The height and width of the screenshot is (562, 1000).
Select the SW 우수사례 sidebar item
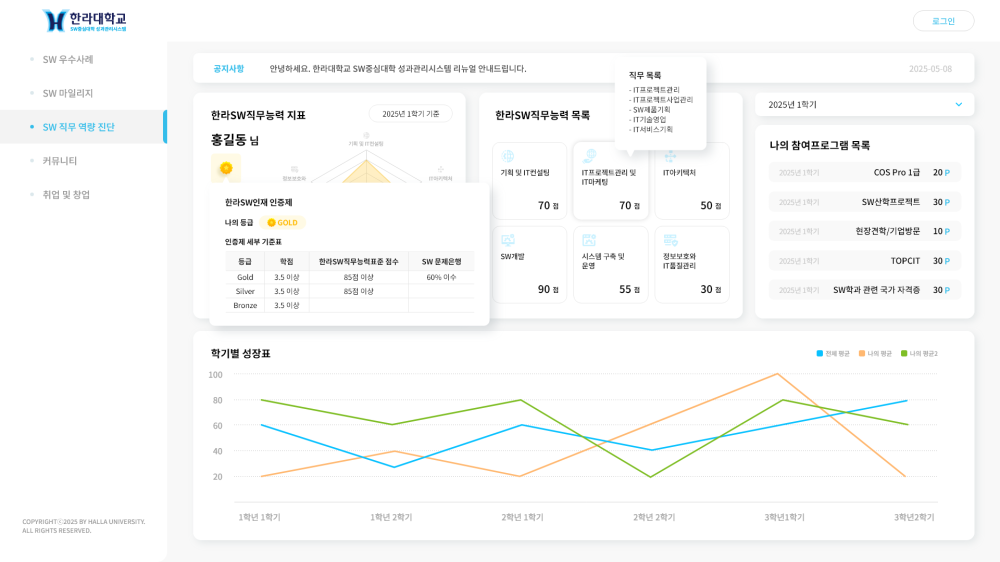[x=68, y=59]
